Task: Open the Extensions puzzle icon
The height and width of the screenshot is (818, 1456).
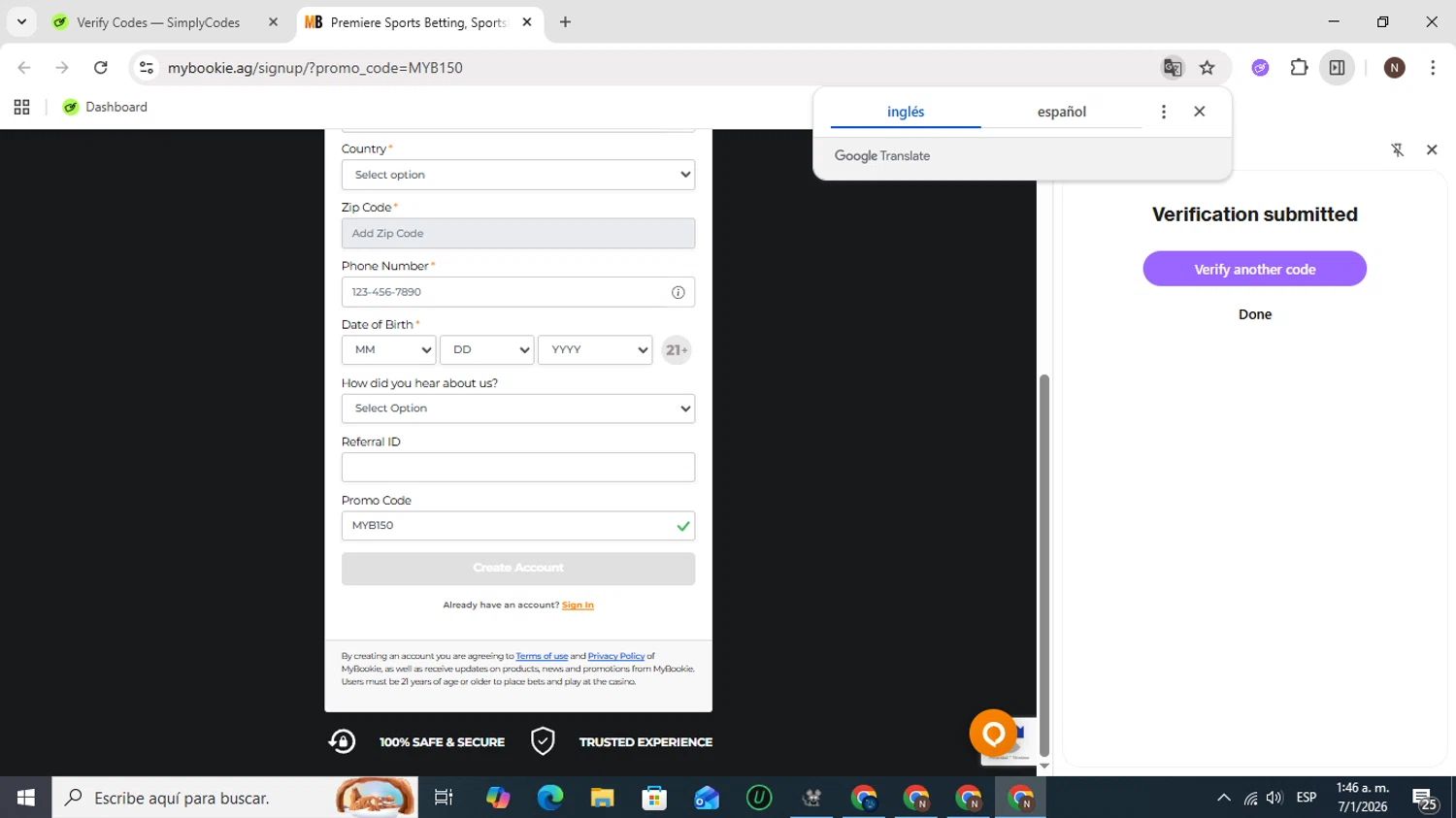Action: coord(1299,68)
